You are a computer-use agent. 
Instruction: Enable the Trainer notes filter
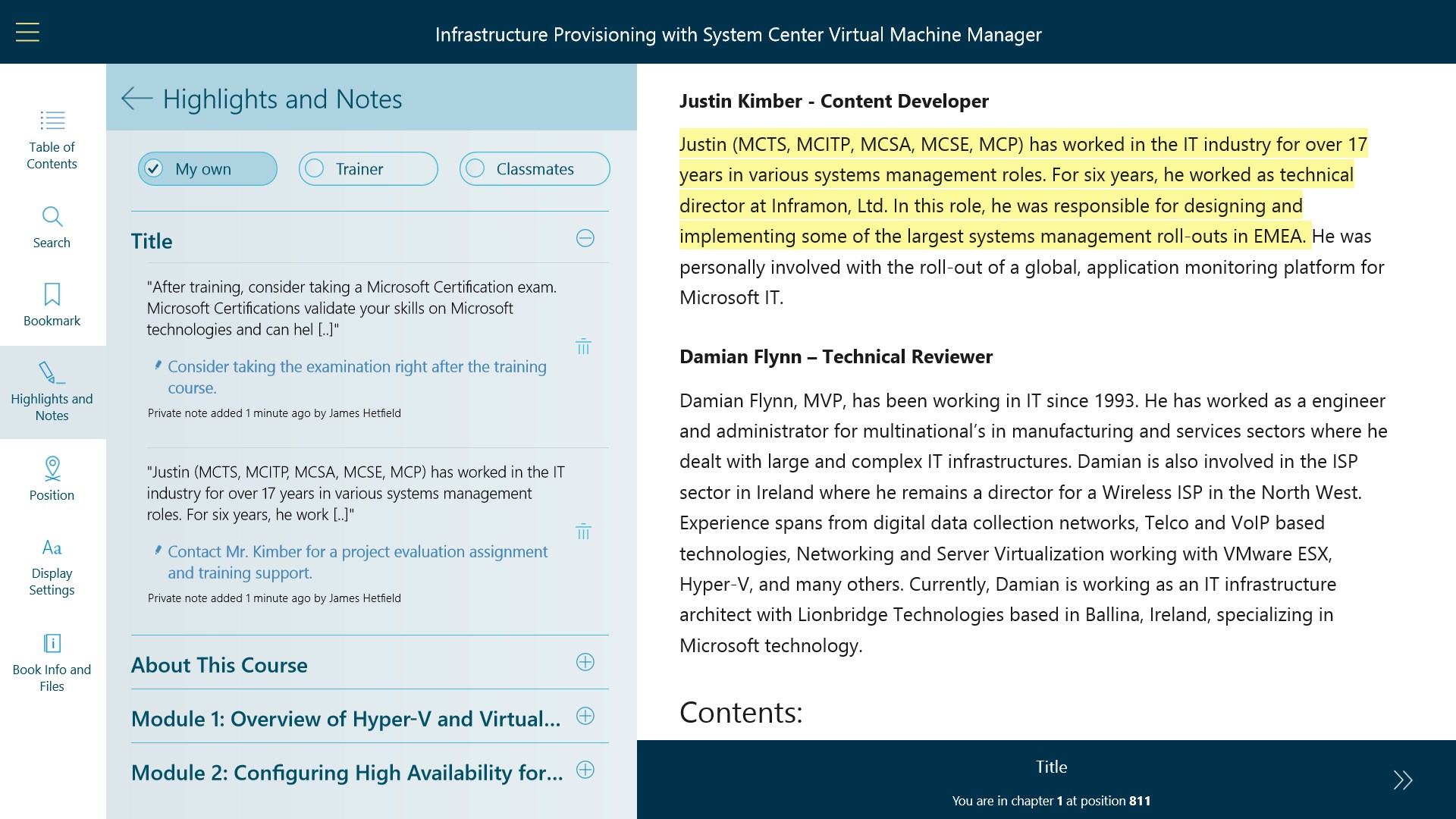tap(368, 168)
